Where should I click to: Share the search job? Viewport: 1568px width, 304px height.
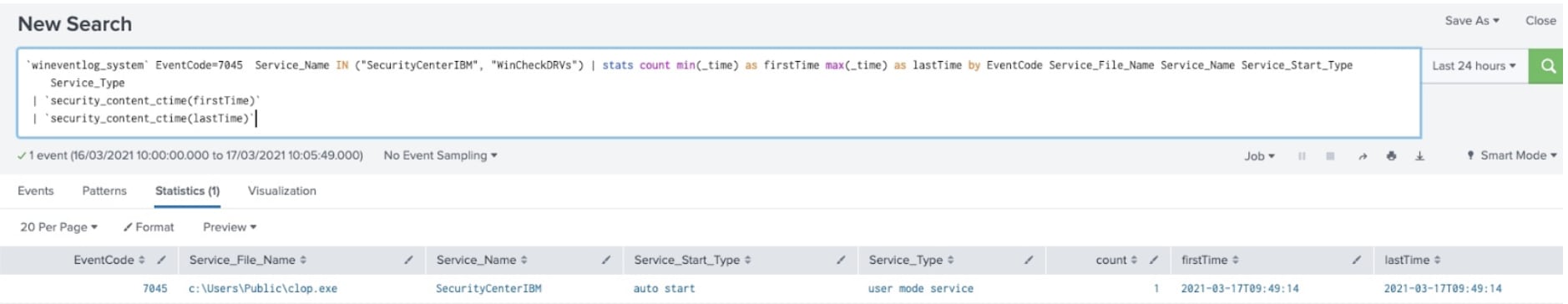[1363, 156]
